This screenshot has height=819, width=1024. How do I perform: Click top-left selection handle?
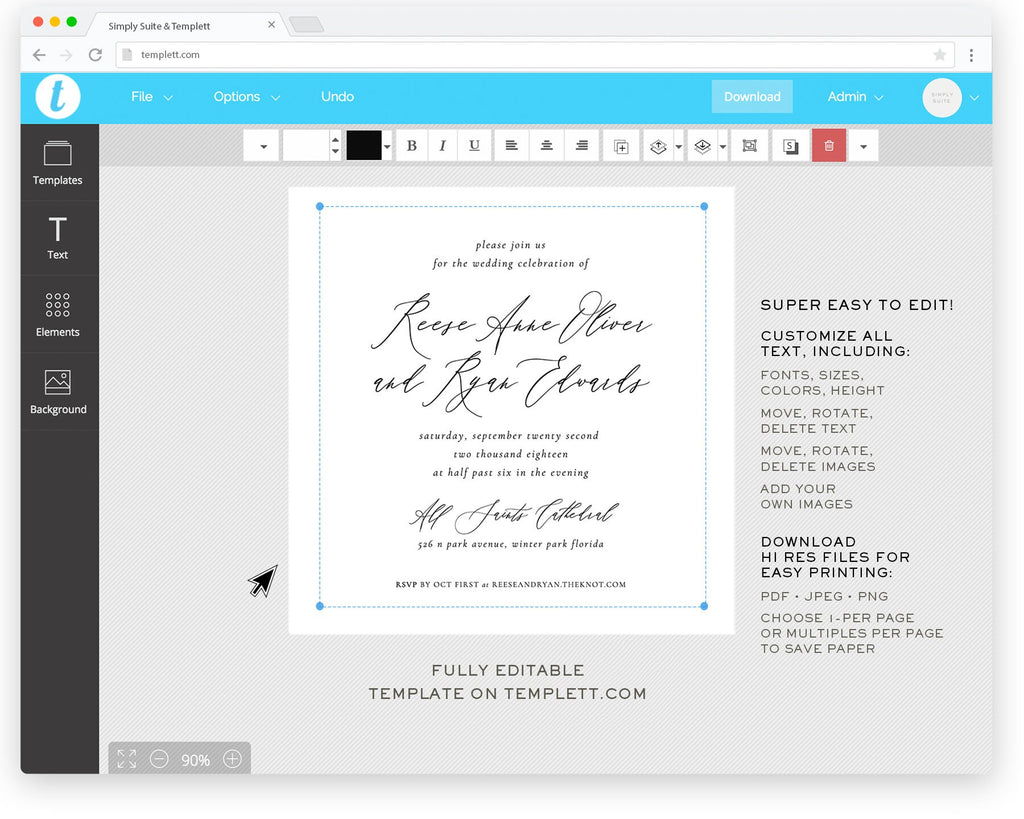[319, 206]
